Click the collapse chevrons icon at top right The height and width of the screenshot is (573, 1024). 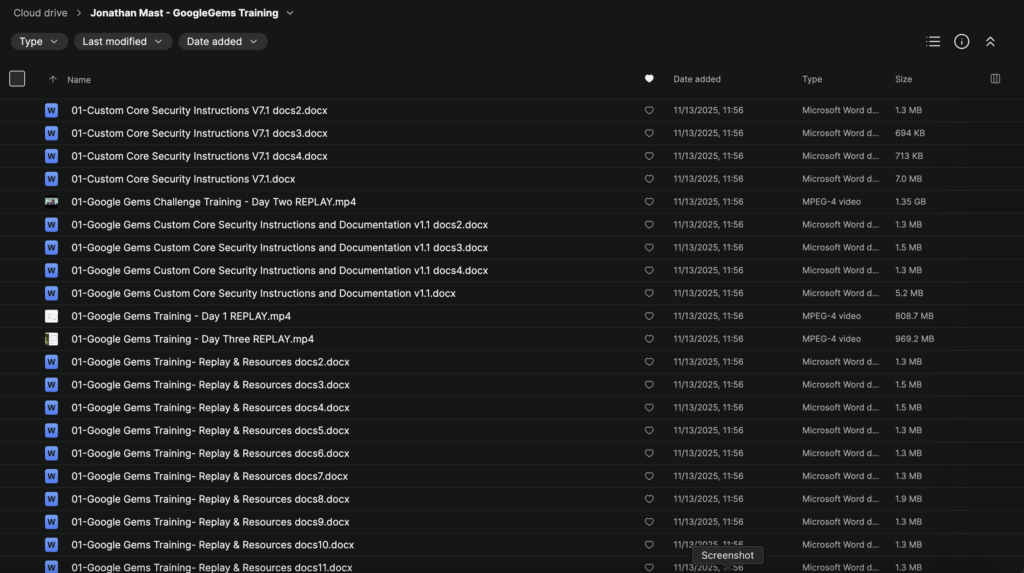pyautogui.click(x=990, y=42)
